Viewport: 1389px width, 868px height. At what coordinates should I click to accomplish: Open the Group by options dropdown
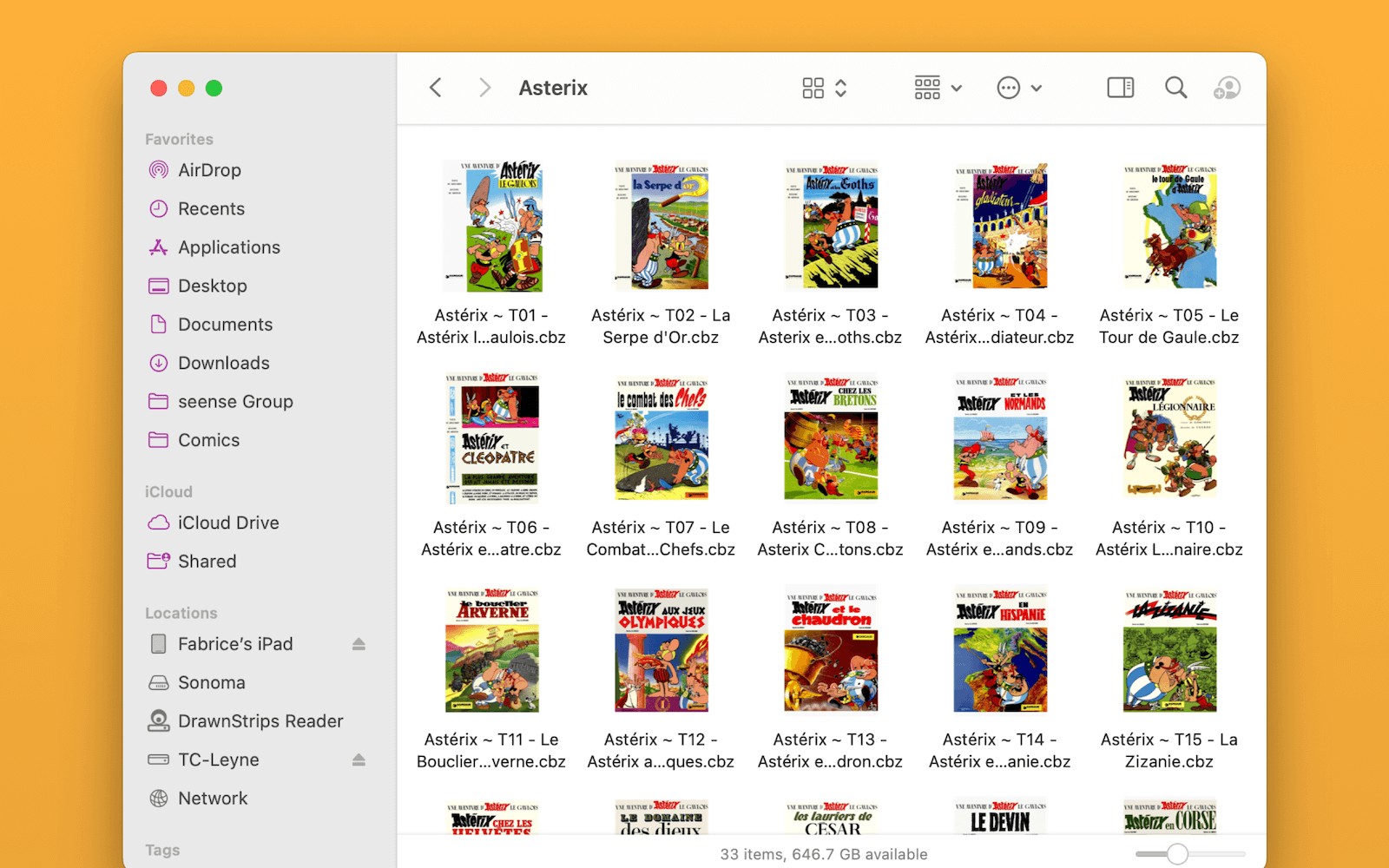(x=938, y=88)
